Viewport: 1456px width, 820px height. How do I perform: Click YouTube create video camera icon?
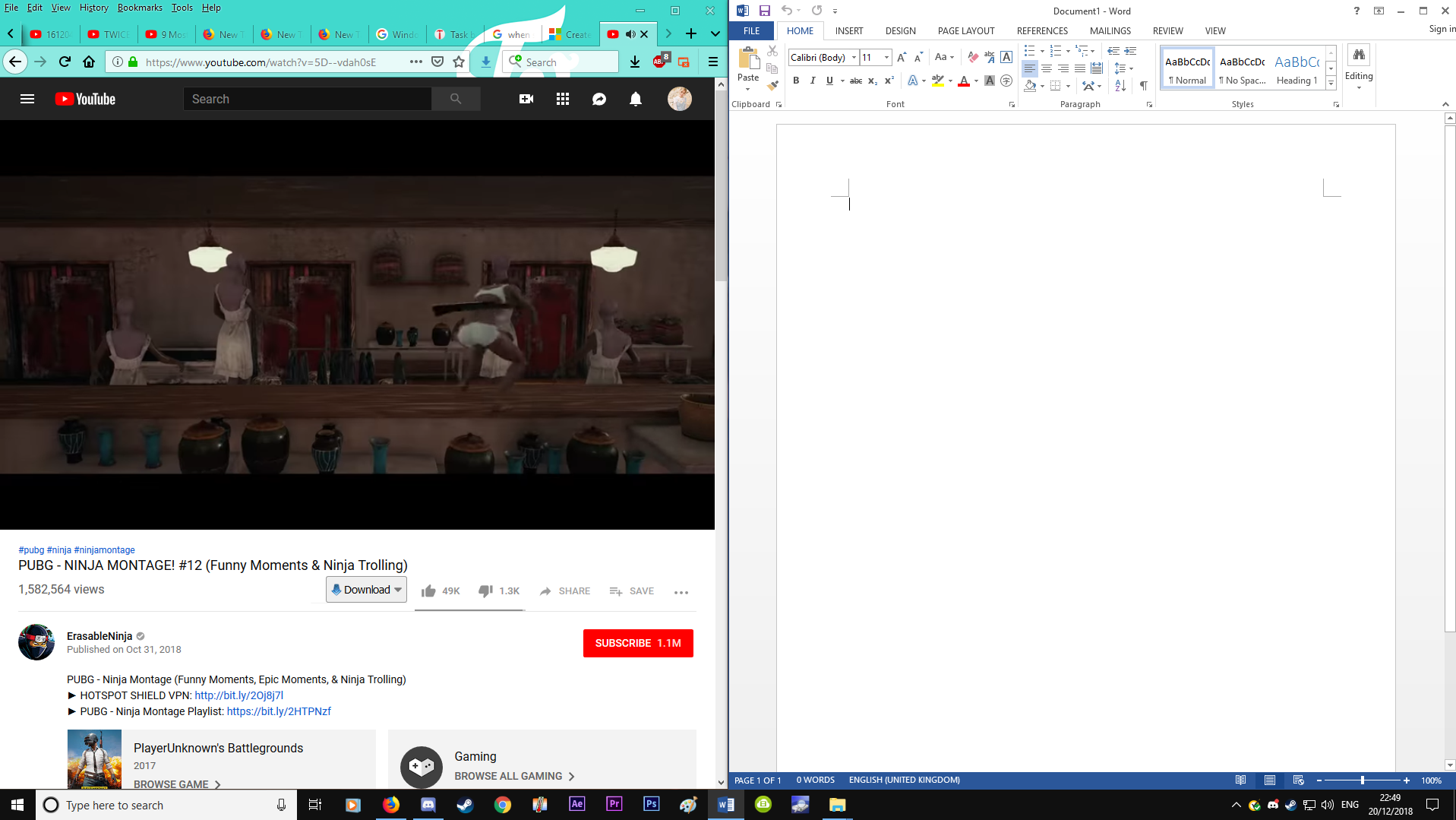[x=526, y=99]
